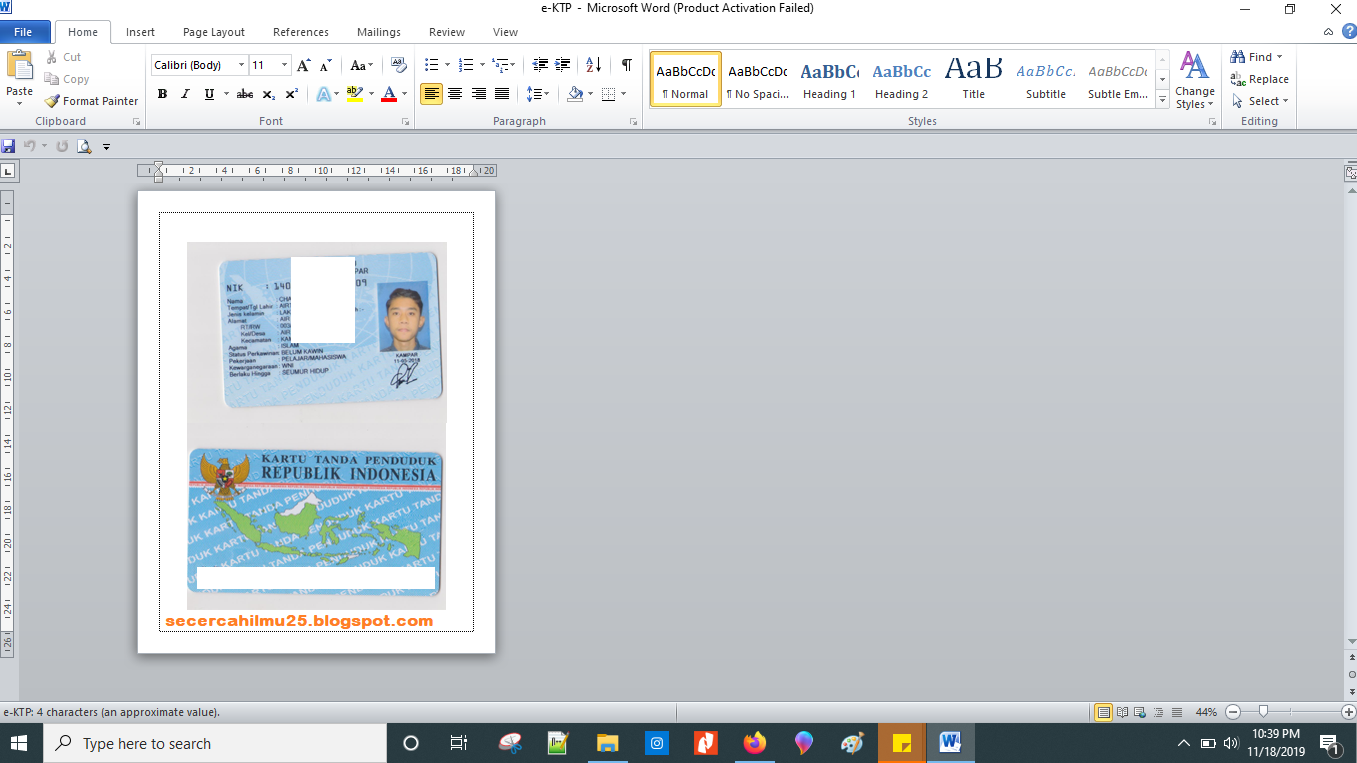Click the 44% zoom level button
Image resolution: width=1357 pixels, height=763 pixels.
(1206, 712)
